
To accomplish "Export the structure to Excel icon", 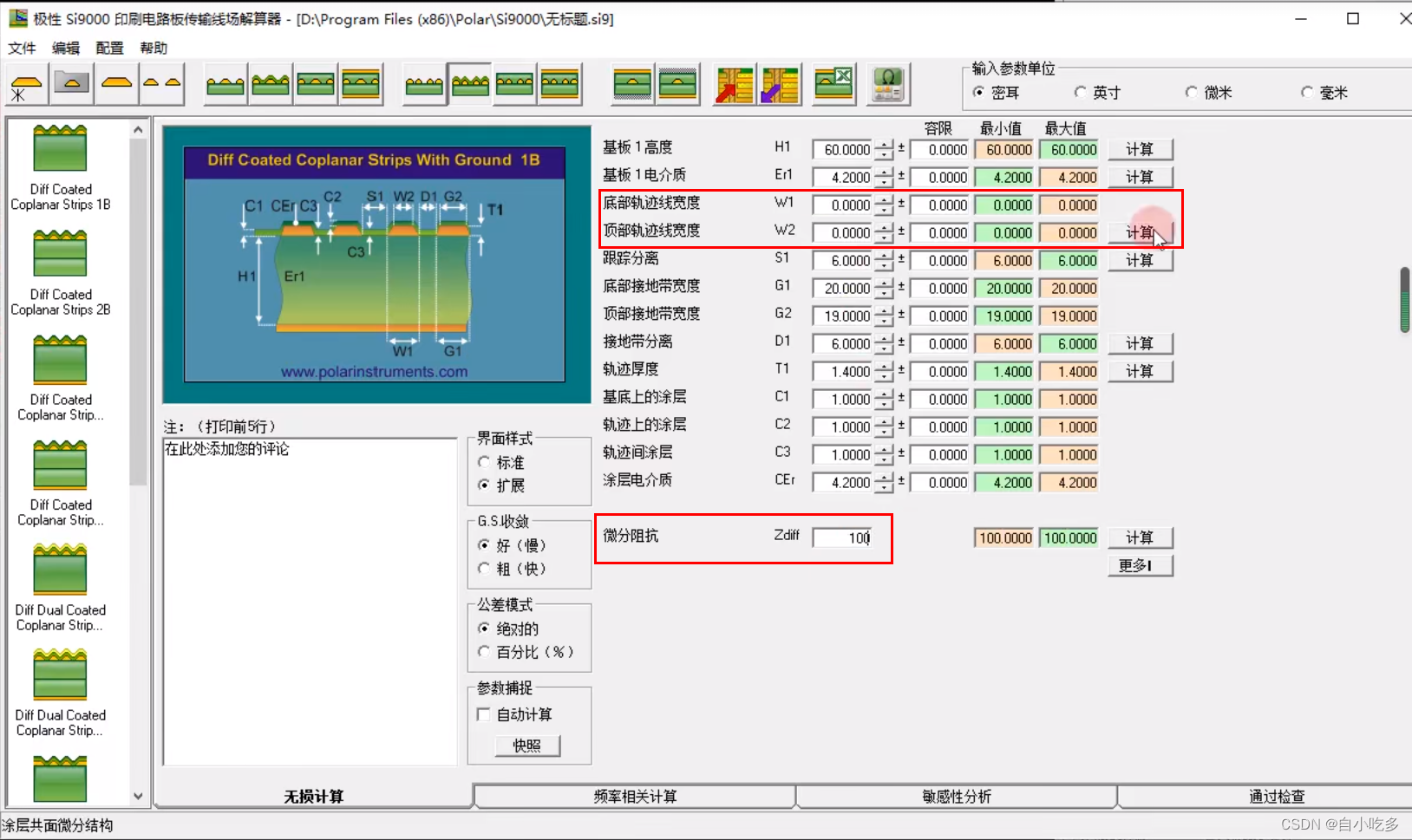I will pyautogui.click(x=833, y=83).
